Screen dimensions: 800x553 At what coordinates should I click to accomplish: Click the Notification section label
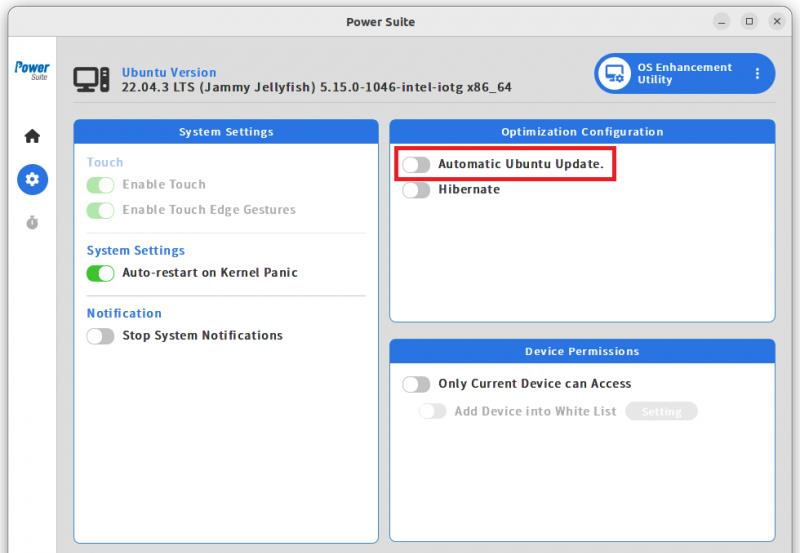pyautogui.click(x=124, y=313)
